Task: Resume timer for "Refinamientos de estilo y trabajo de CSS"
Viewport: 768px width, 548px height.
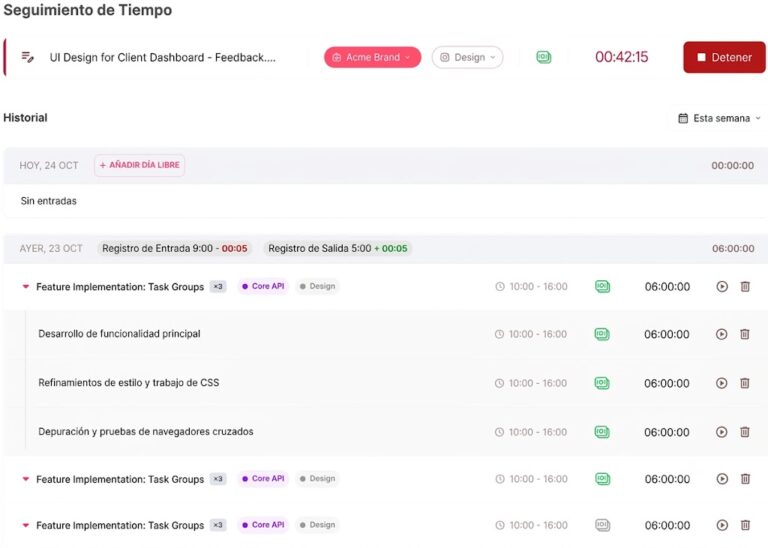Action: (721, 383)
